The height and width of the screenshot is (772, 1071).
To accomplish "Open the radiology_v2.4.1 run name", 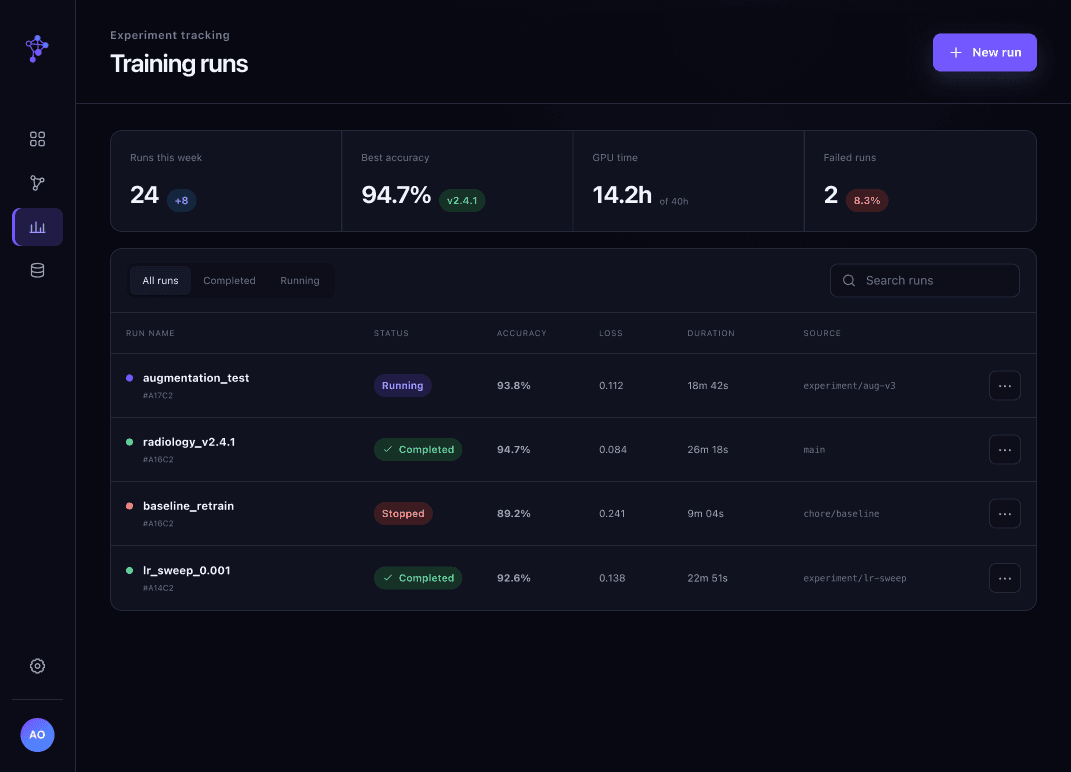I will click(x=189, y=442).
